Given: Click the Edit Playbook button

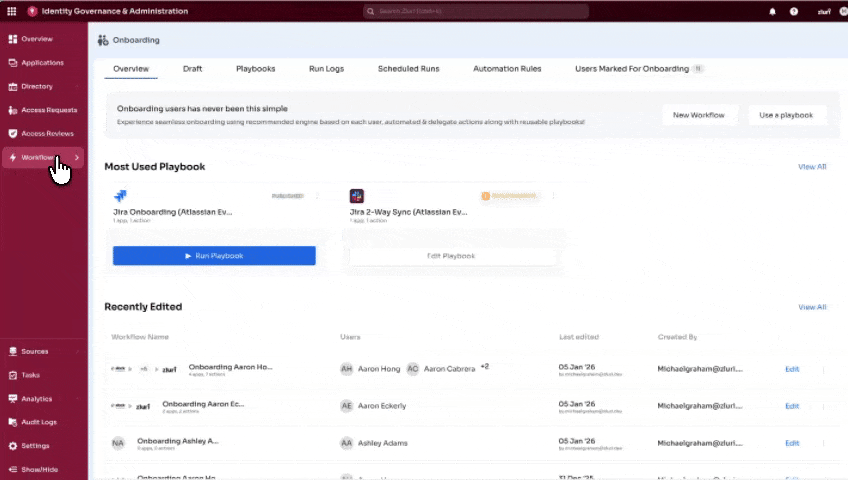Looking at the screenshot, I should 451,256.
